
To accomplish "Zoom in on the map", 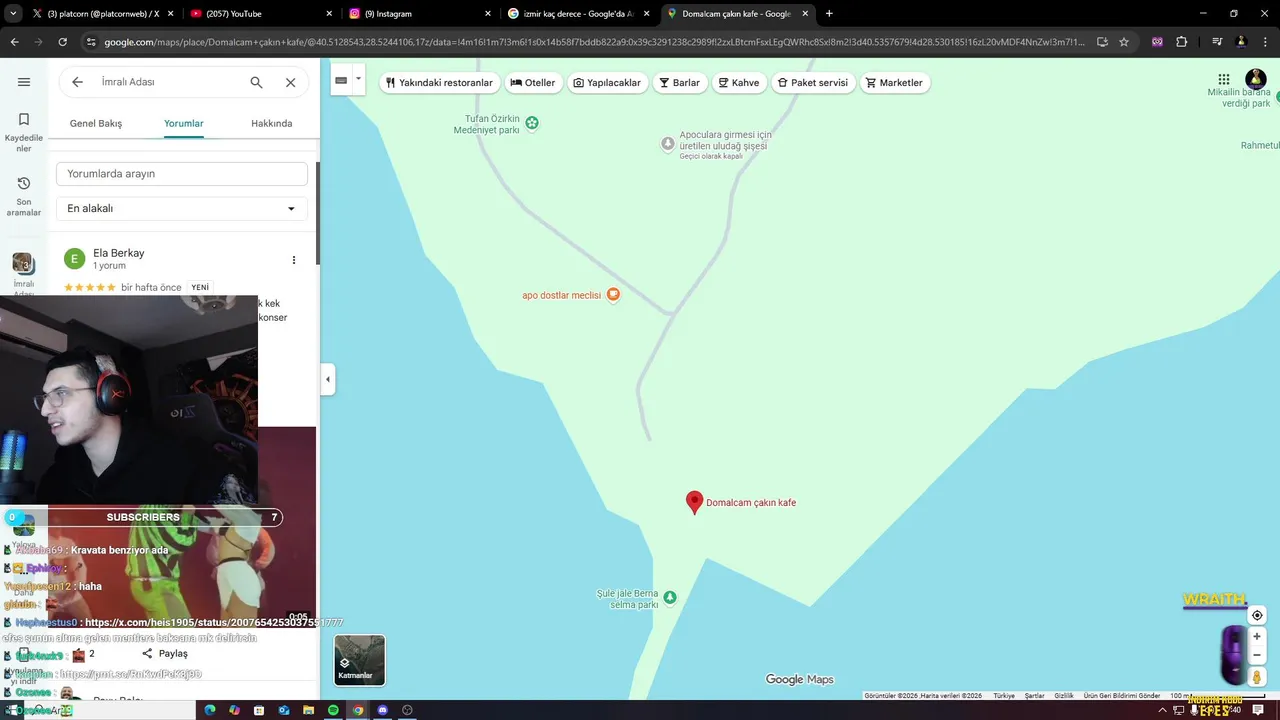I will [1257, 637].
